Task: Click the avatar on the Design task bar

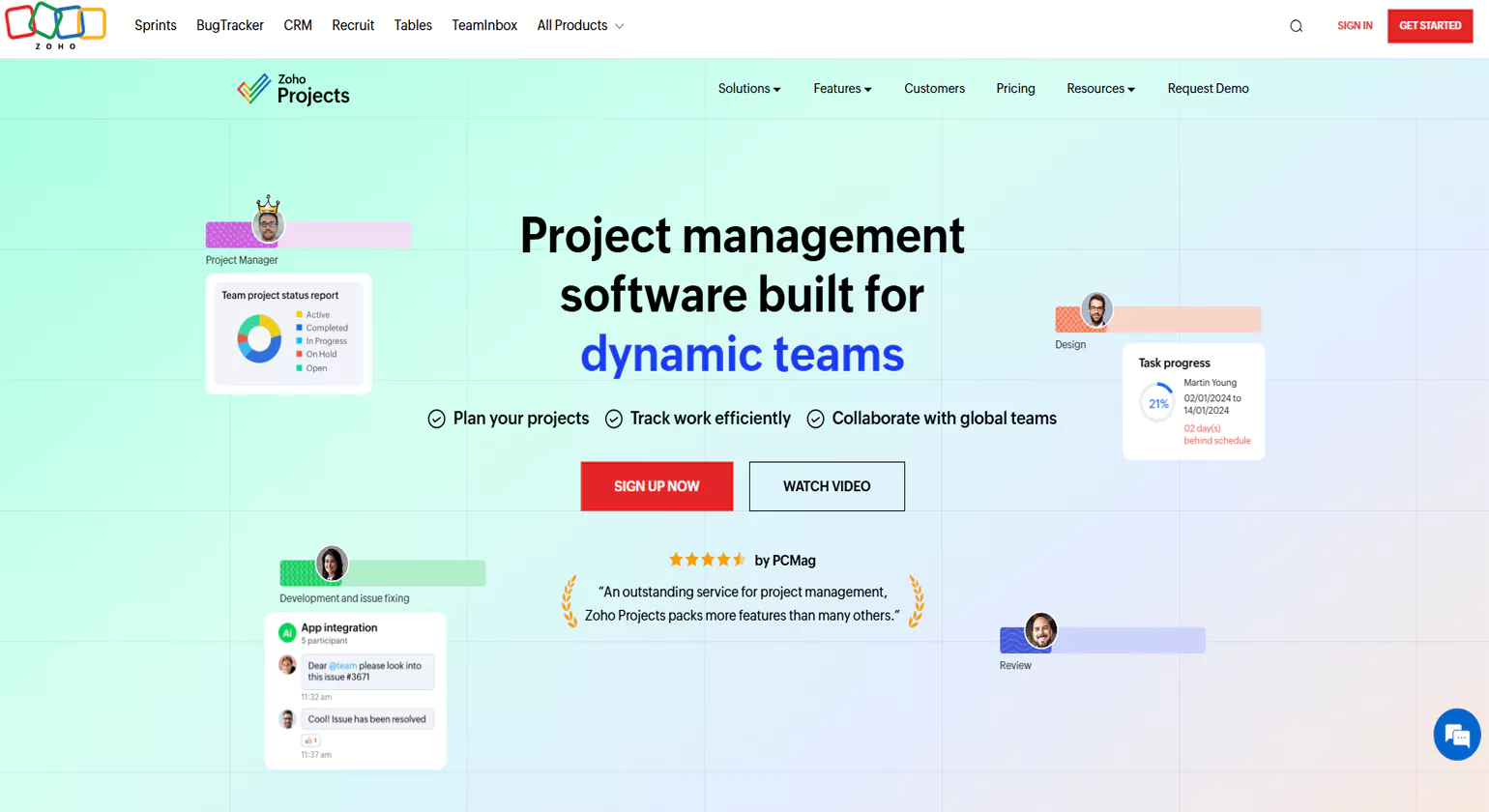Action: tap(1096, 311)
